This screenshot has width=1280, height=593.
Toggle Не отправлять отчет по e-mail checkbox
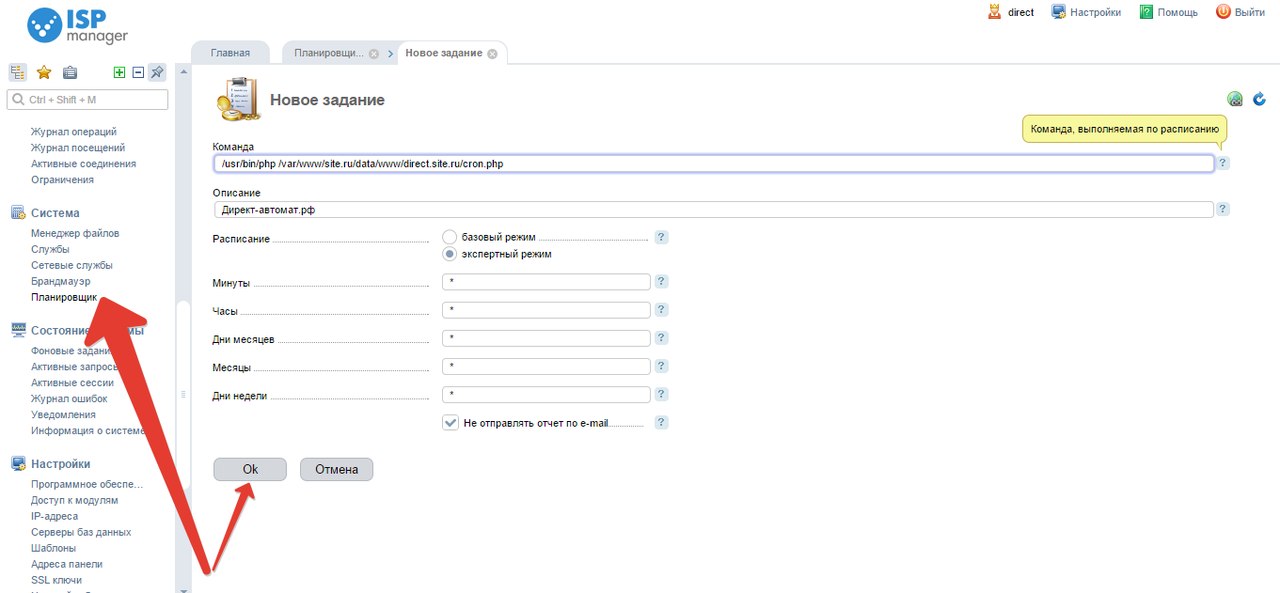(x=451, y=423)
